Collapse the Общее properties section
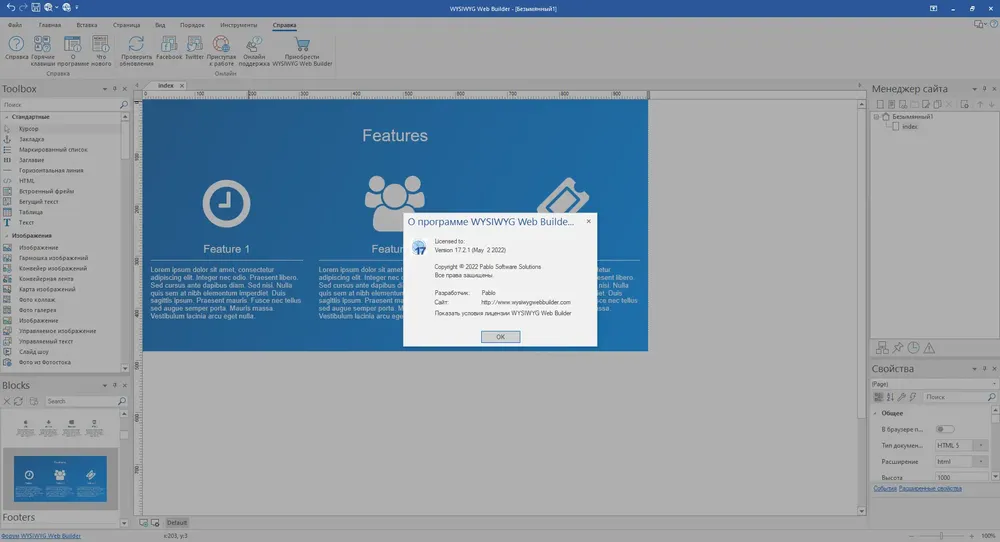 tap(875, 413)
